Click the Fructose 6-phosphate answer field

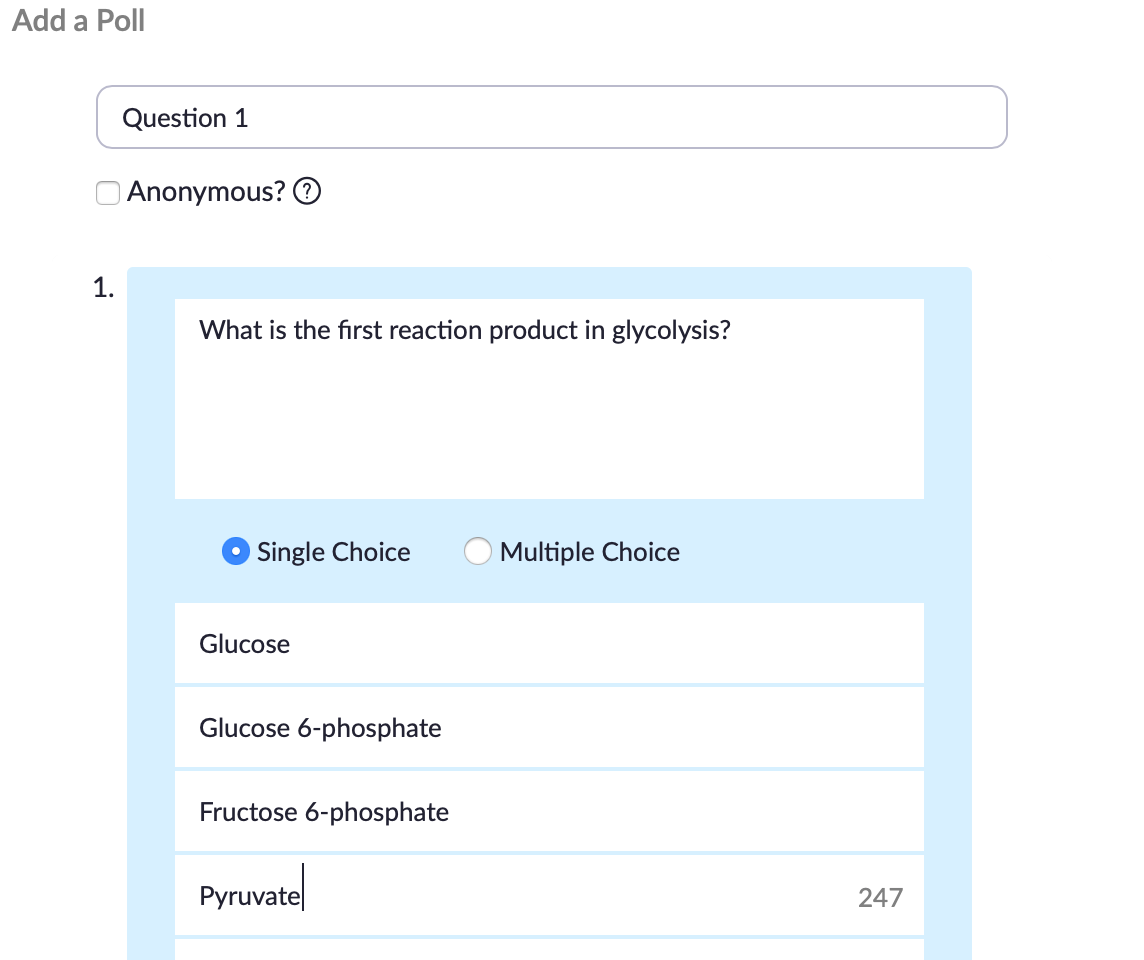click(x=549, y=812)
